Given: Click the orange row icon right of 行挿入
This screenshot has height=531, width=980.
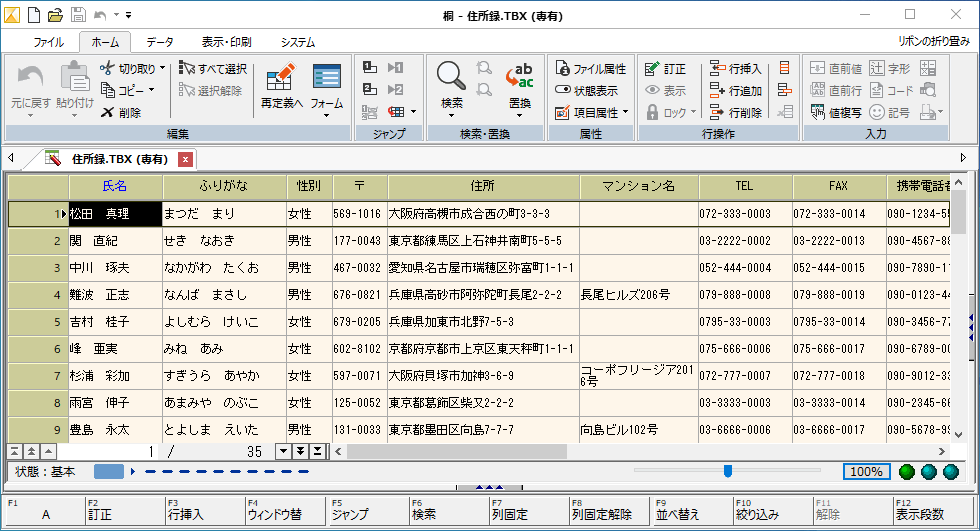Looking at the screenshot, I should (784, 67).
